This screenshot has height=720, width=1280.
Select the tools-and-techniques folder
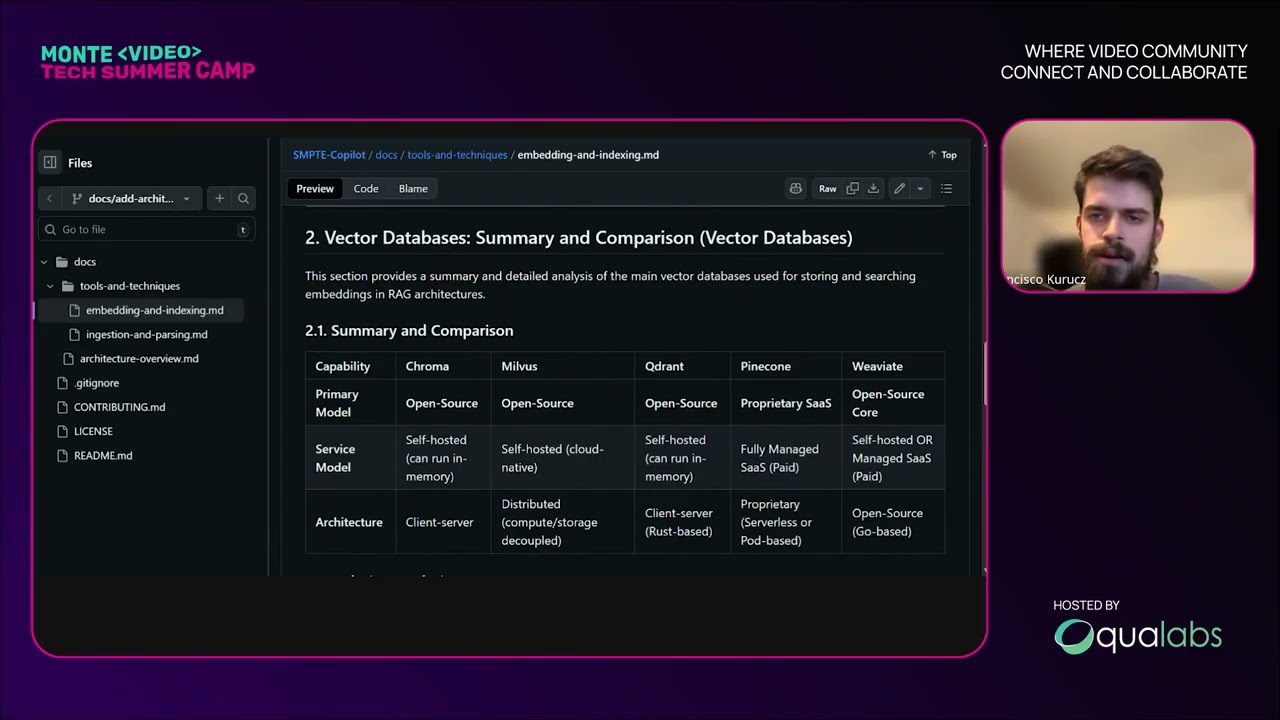(x=130, y=286)
